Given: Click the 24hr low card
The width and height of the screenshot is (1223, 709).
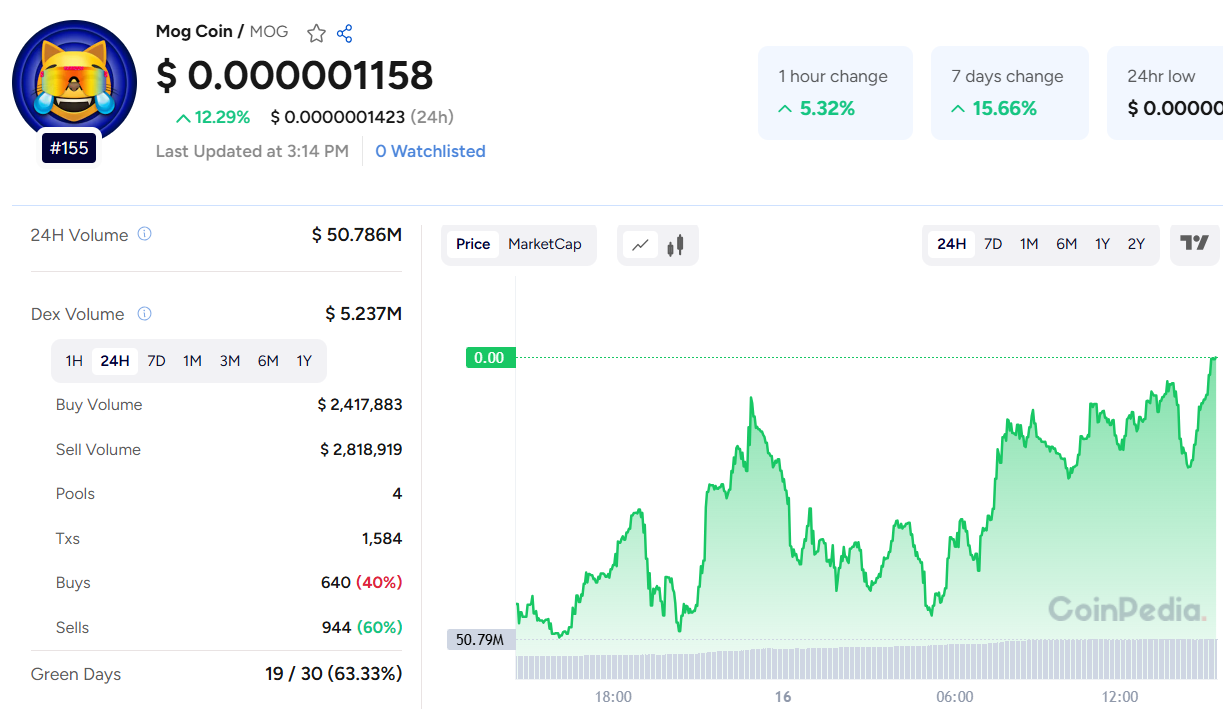Looking at the screenshot, I should click(x=1165, y=93).
